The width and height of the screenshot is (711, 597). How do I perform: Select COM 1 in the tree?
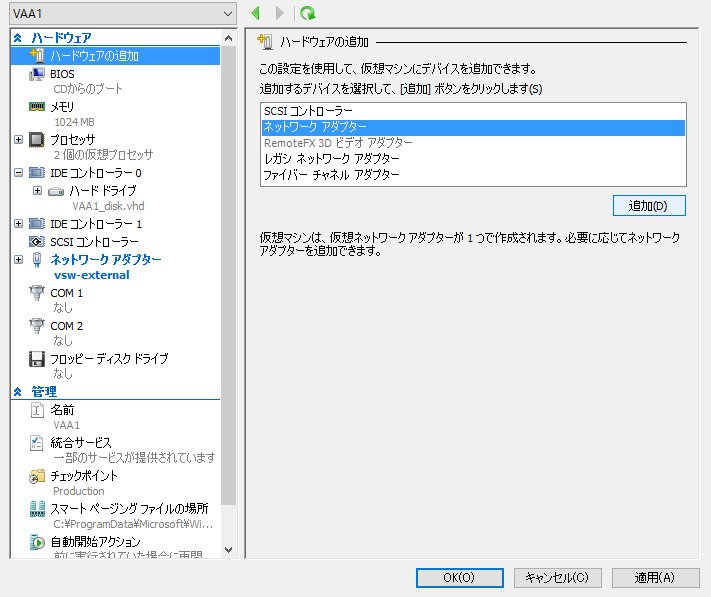point(67,293)
